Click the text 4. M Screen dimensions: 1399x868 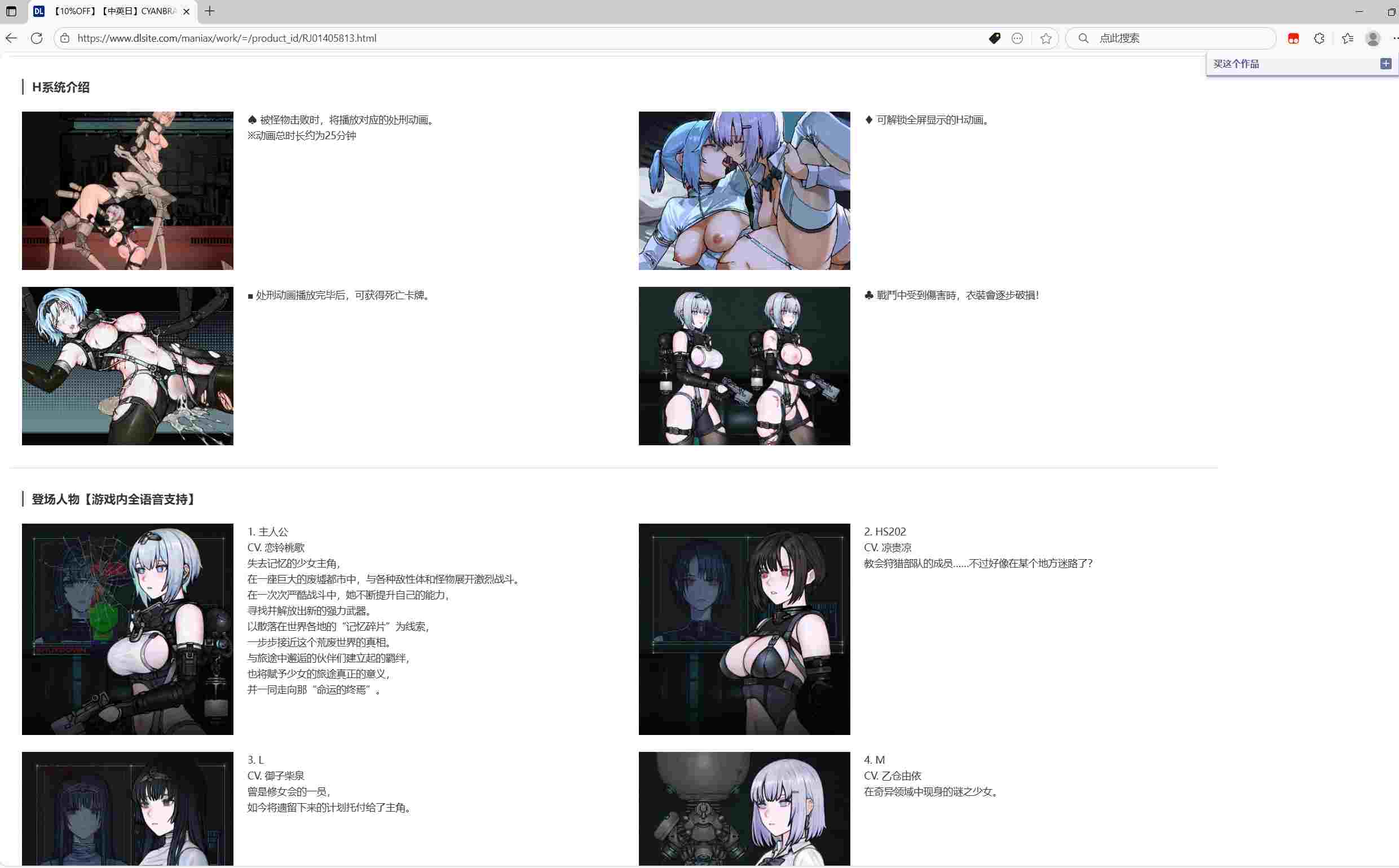click(x=875, y=760)
